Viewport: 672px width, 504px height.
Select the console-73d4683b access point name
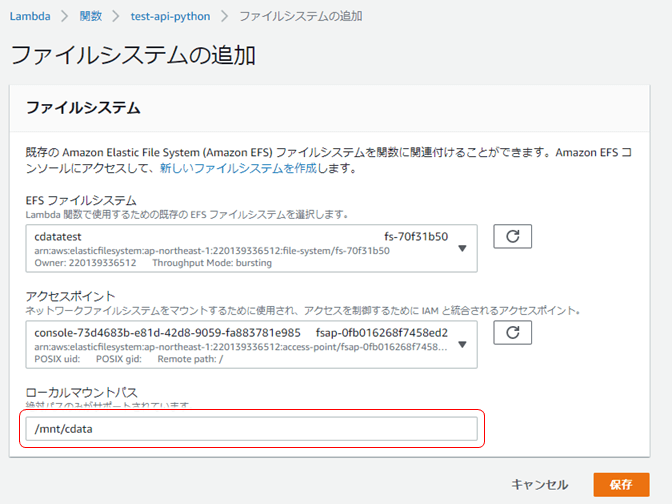click(x=168, y=333)
